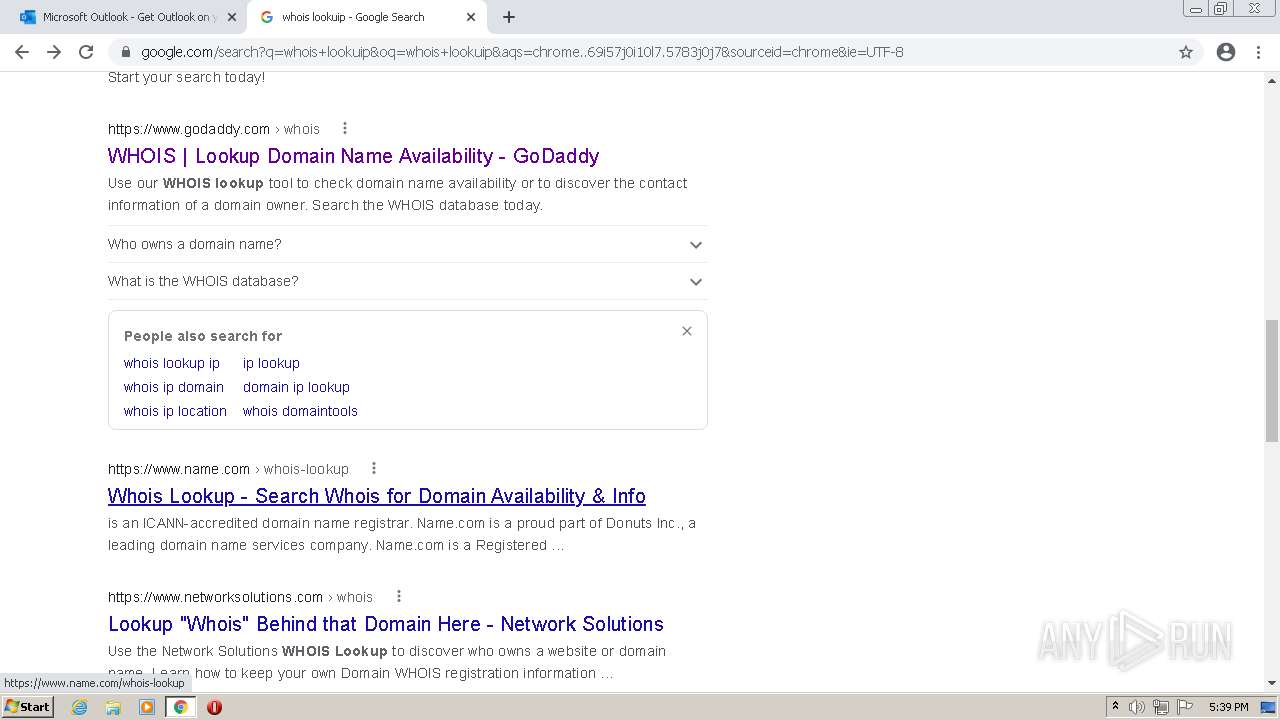
Task: Open the Chrome profile avatar menu
Action: pos(1226,52)
